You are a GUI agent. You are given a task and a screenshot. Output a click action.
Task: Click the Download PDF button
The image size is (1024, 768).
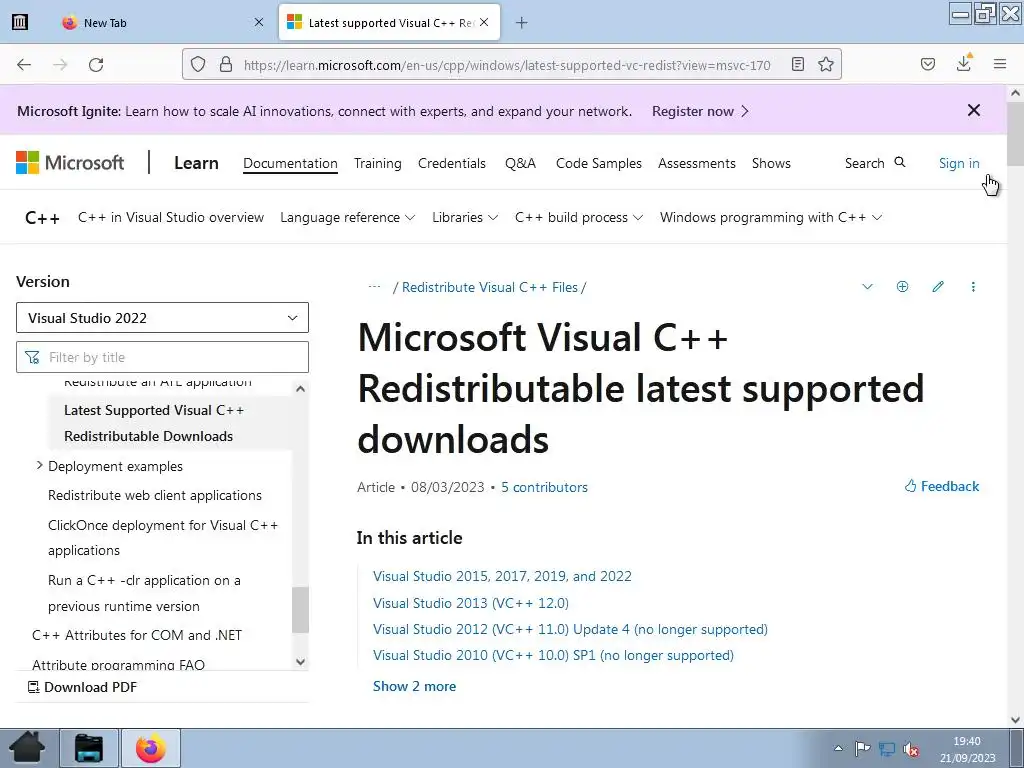pos(82,687)
